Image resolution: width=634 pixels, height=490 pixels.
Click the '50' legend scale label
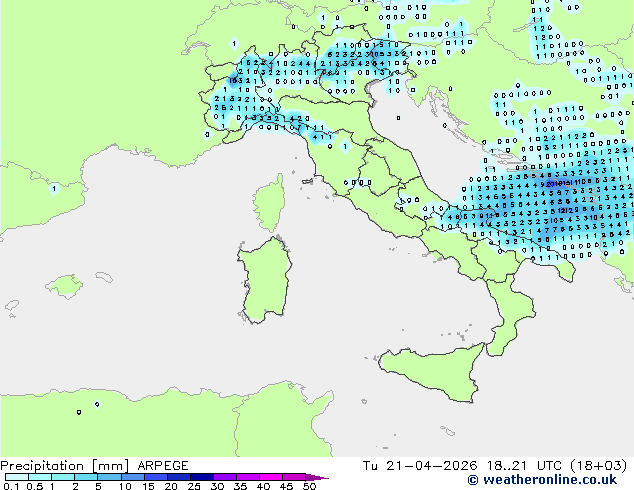click(309, 486)
